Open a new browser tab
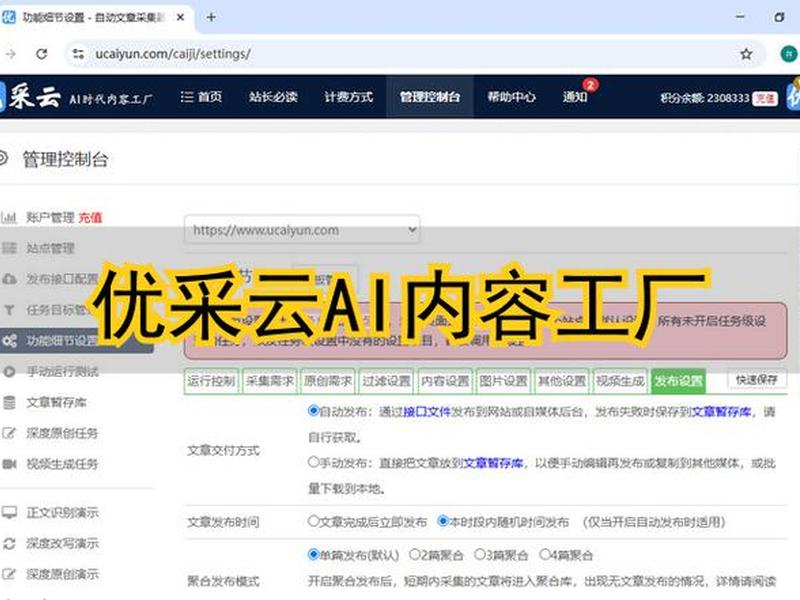This screenshot has width=800, height=600. point(211,17)
